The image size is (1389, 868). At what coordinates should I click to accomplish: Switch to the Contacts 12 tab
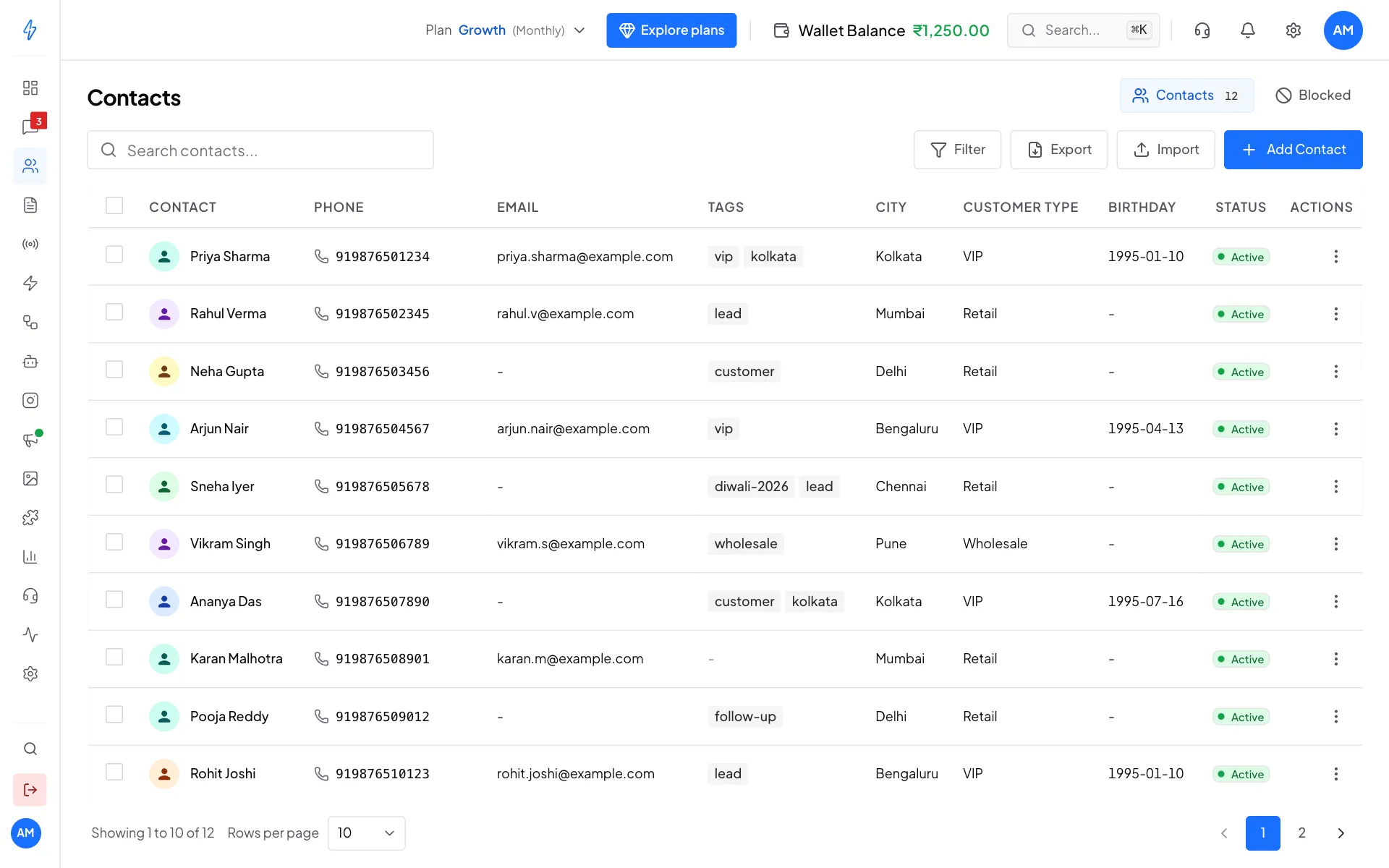(x=1186, y=95)
